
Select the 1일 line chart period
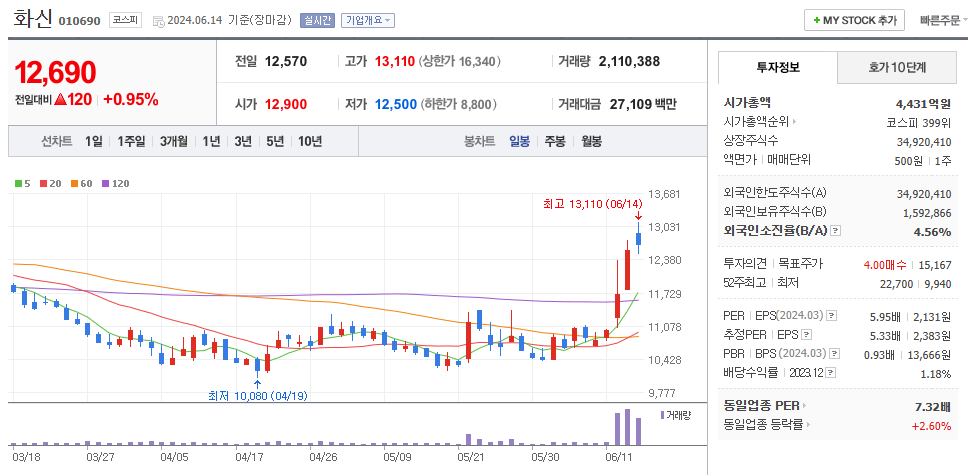click(94, 141)
